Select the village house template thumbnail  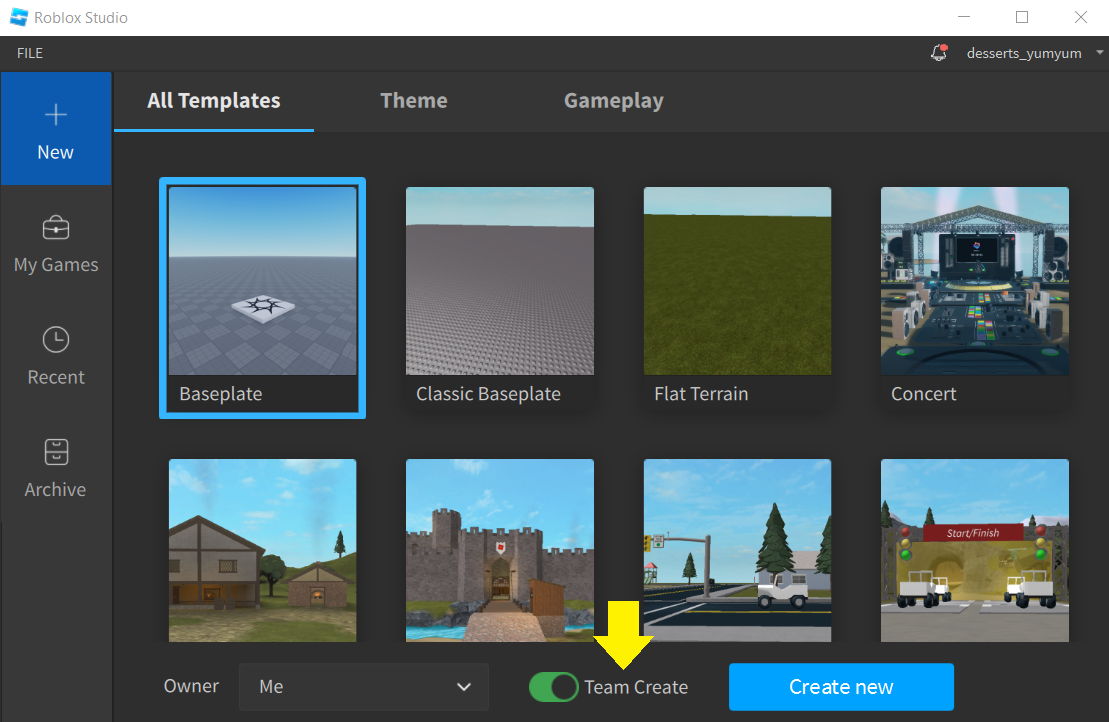(262, 550)
